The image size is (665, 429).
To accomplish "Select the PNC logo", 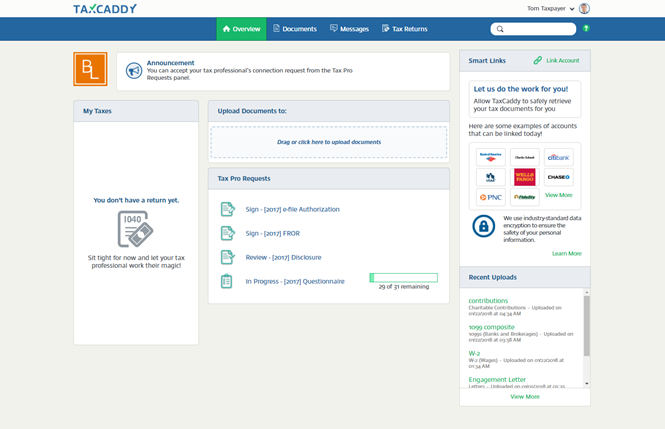I will click(491, 197).
